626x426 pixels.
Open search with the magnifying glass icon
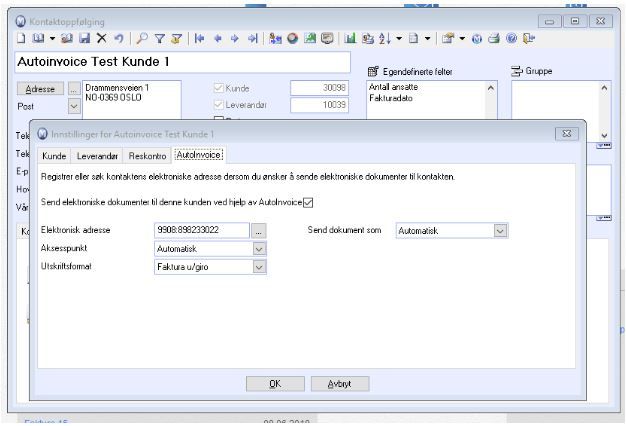coord(142,38)
